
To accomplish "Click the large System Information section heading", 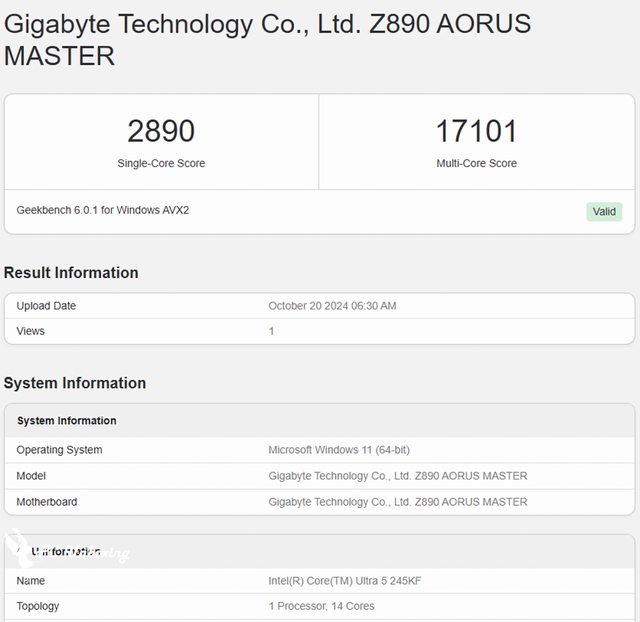I will click(x=75, y=383).
